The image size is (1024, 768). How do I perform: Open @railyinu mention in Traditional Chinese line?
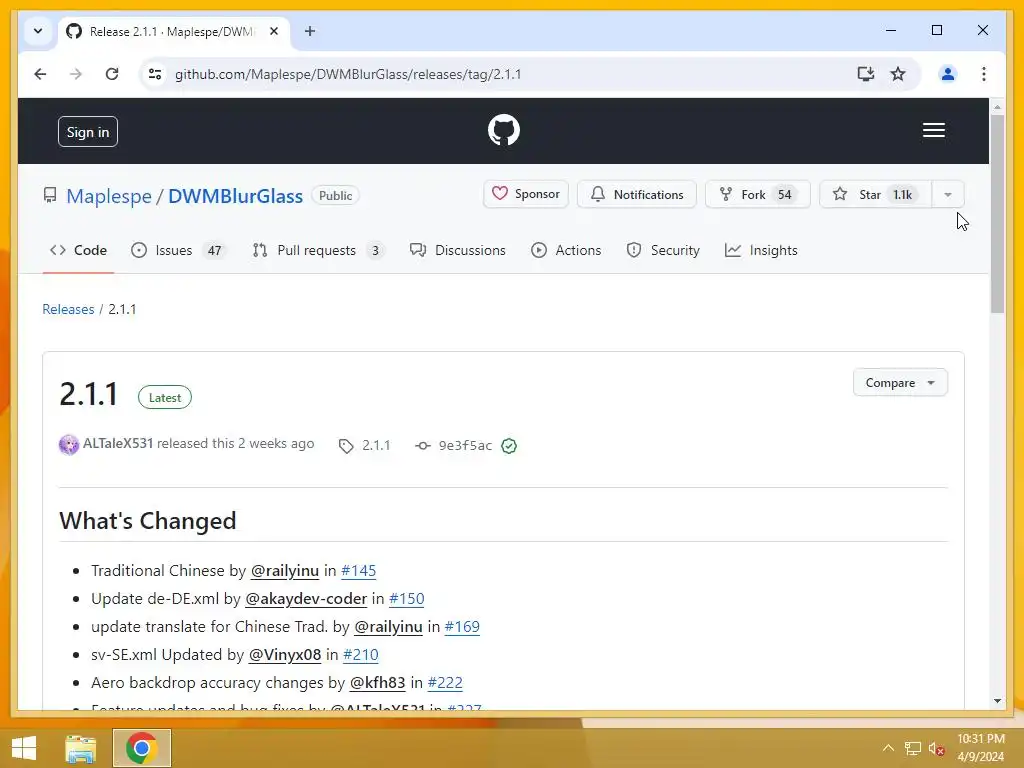pos(285,571)
